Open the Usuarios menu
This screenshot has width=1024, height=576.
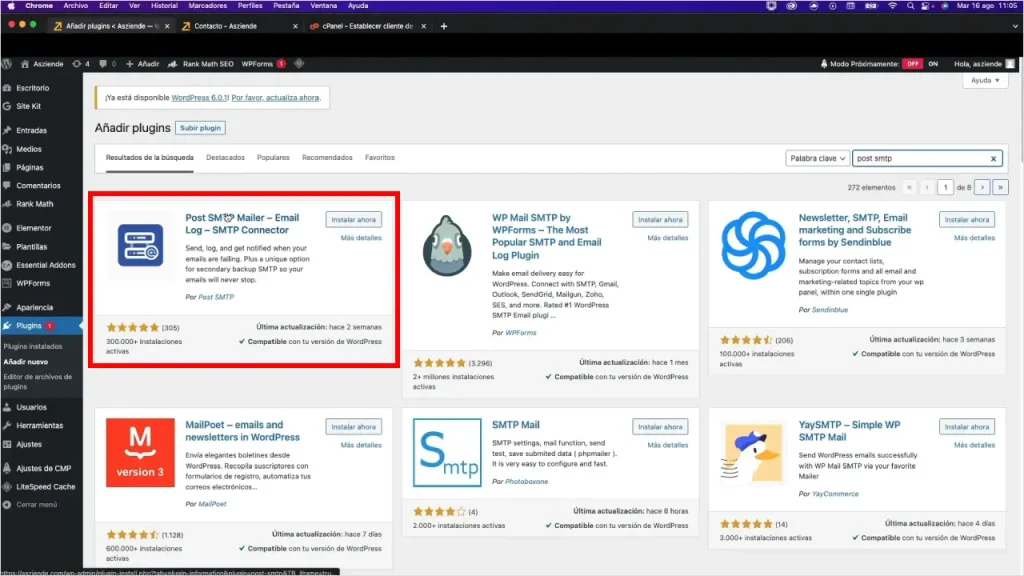coord(31,407)
